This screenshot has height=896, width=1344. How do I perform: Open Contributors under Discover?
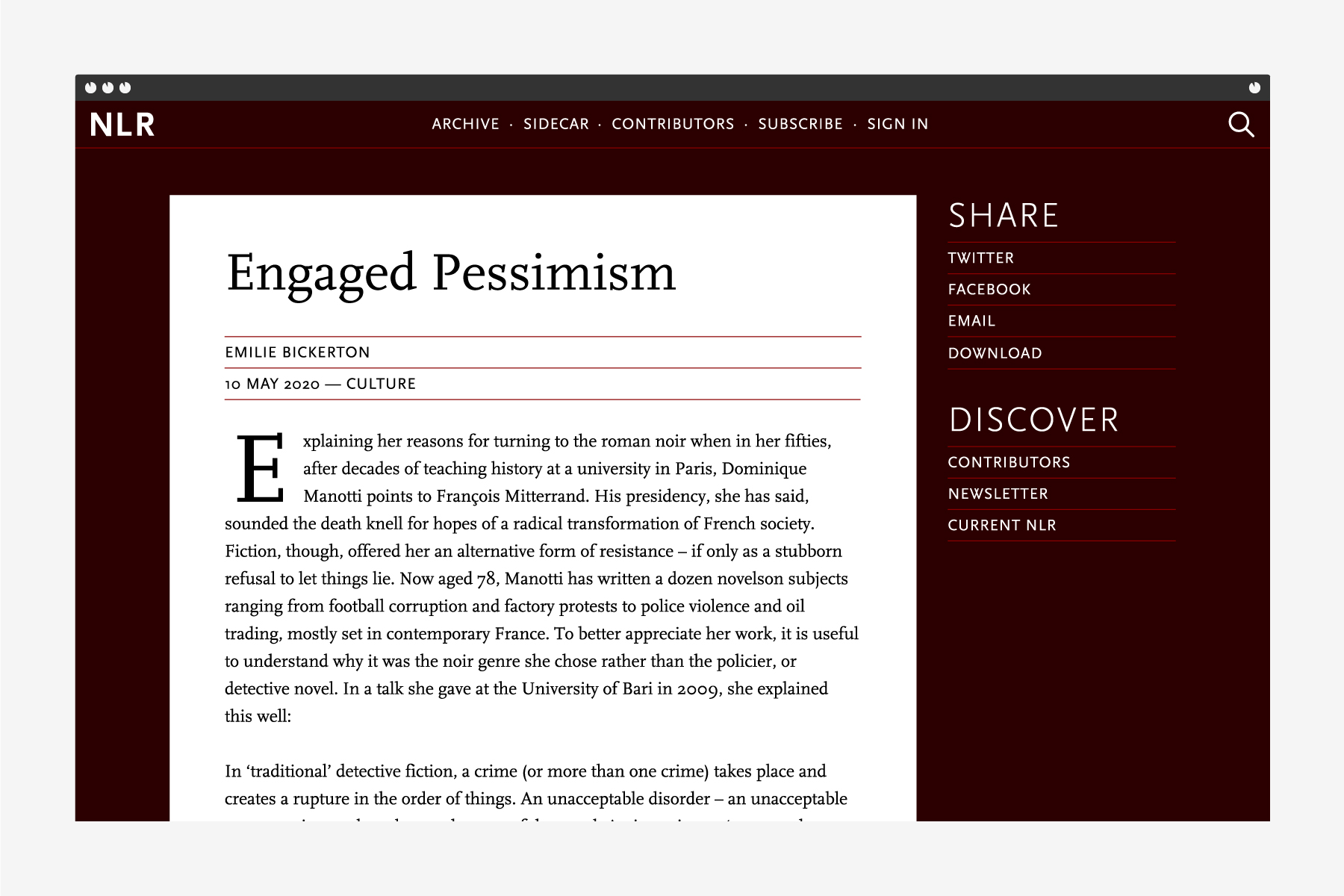click(1009, 462)
